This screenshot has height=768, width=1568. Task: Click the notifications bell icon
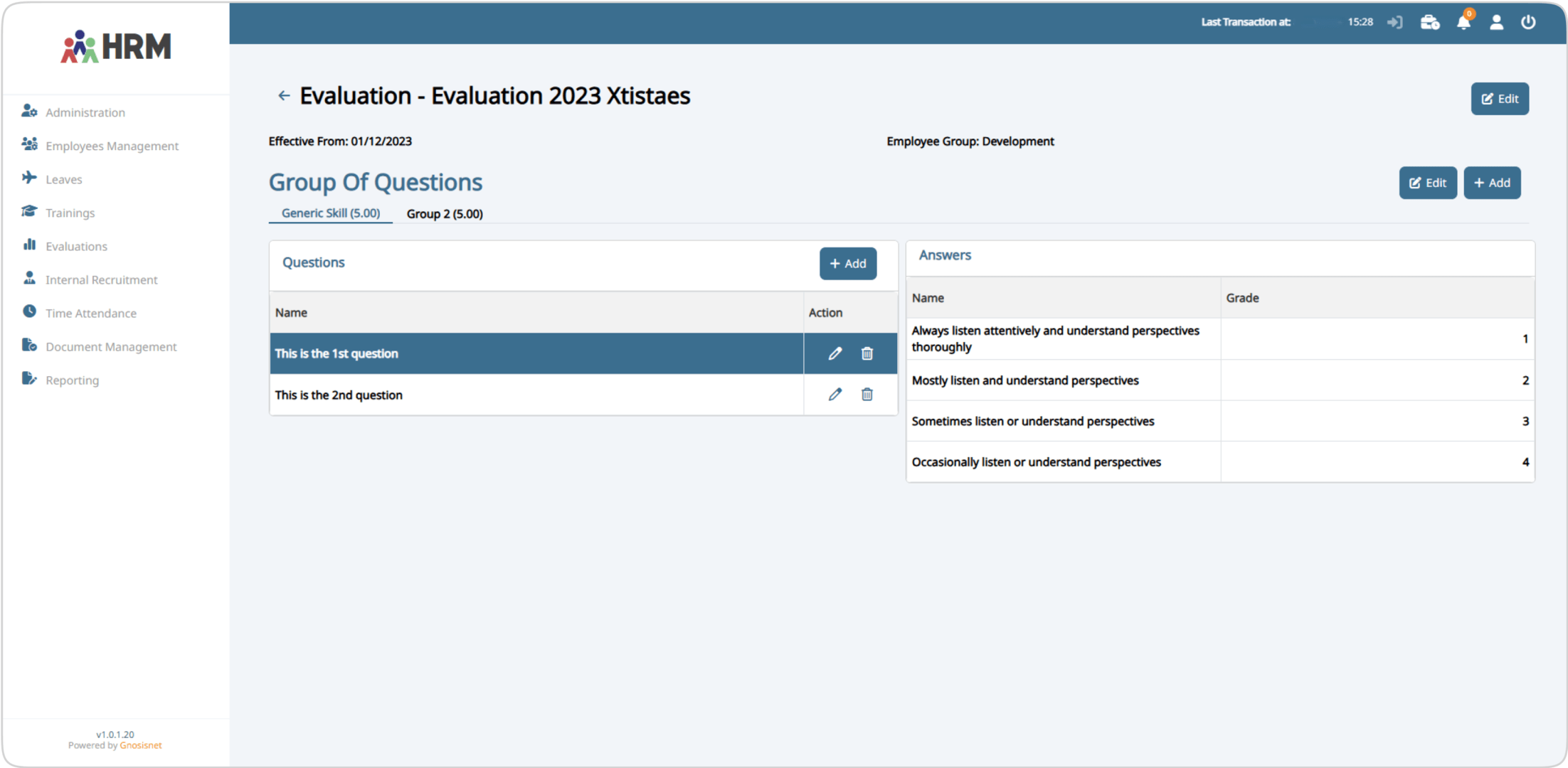point(1463,23)
